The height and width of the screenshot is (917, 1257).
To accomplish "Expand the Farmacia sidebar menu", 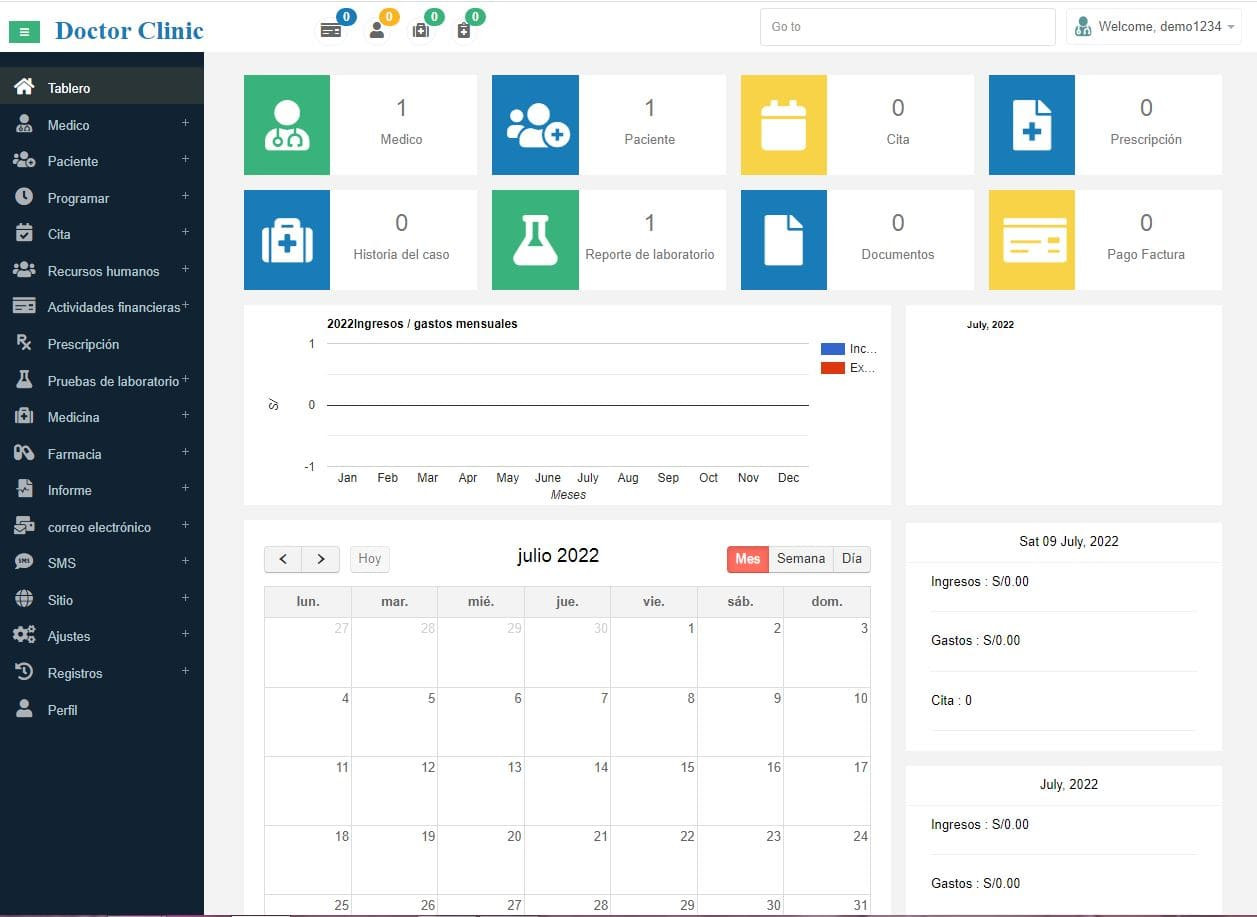I will pos(74,454).
